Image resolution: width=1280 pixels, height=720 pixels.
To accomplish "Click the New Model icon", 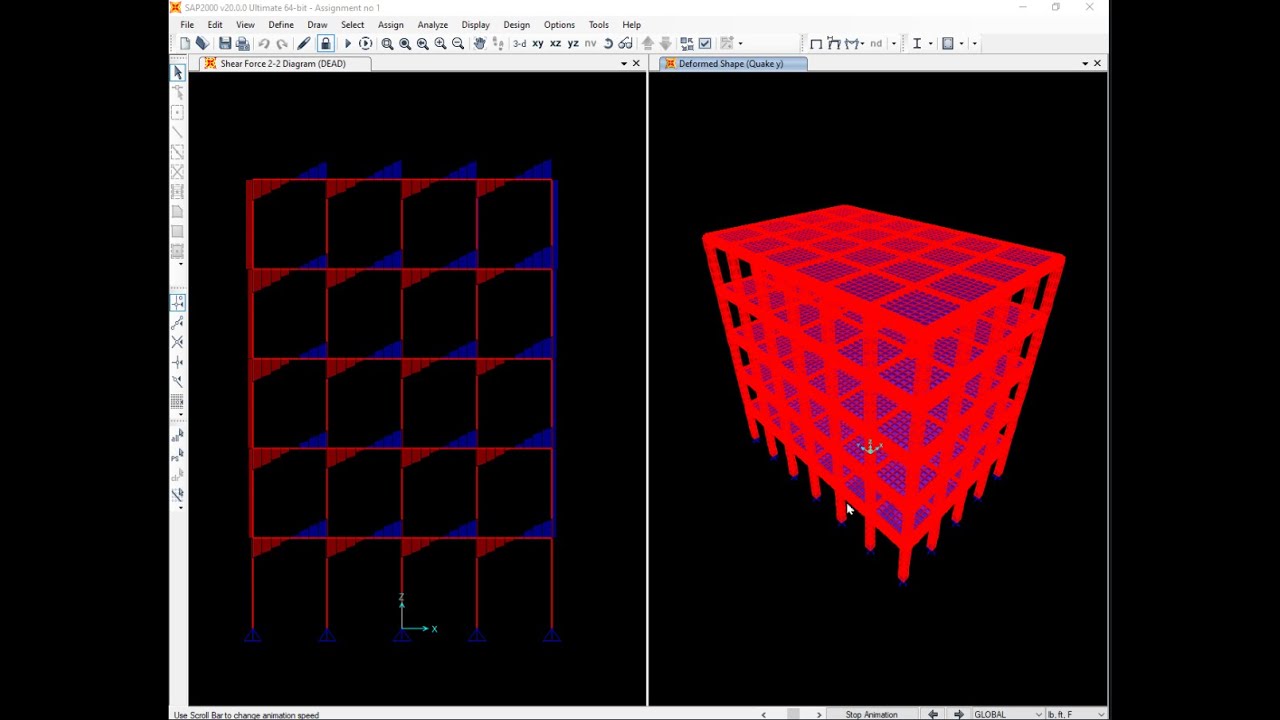I will (x=185, y=43).
